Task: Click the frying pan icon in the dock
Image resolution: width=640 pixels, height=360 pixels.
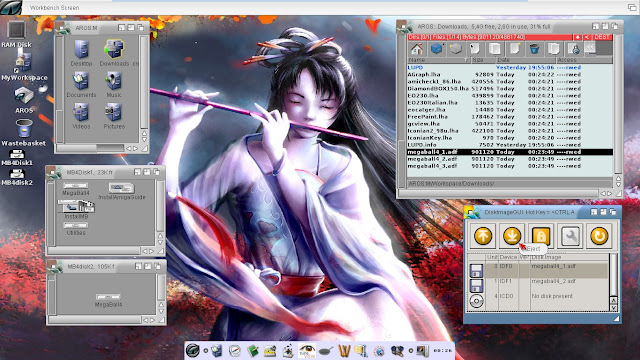Action: click(325, 351)
